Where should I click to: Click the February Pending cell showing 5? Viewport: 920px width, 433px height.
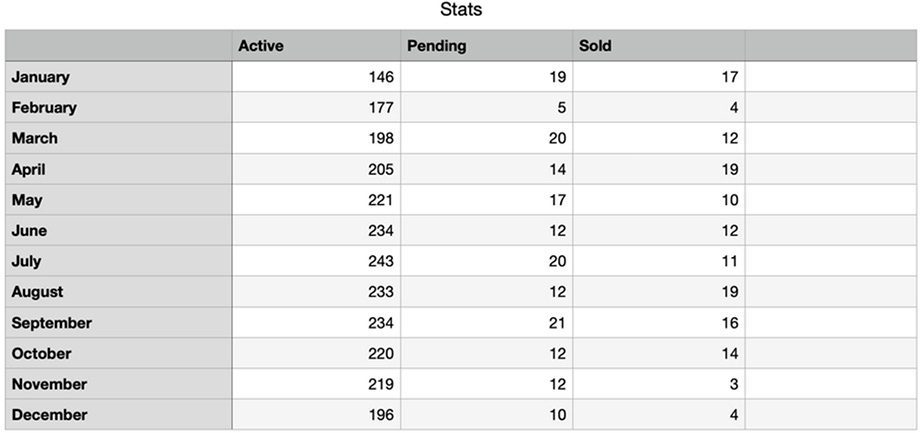click(487, 107)
